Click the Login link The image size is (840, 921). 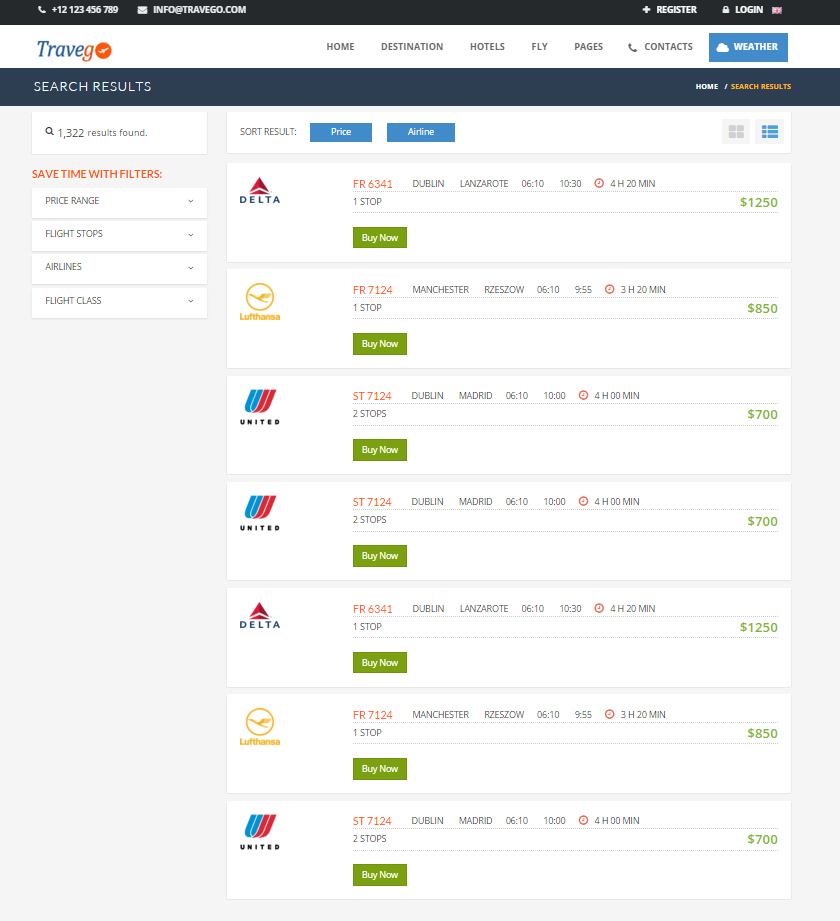coord(742,10)
